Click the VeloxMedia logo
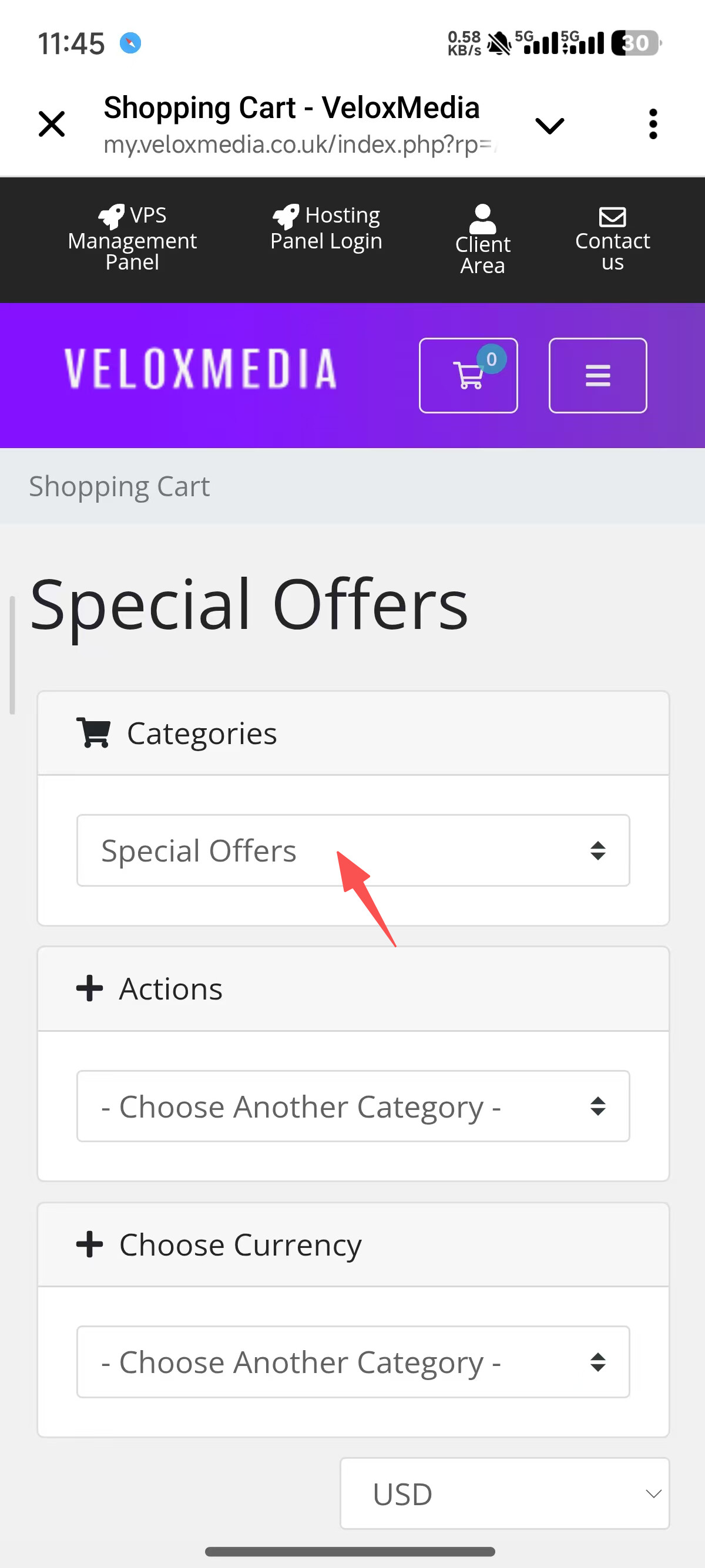The image size is (705, 1568). click(200, 369)
